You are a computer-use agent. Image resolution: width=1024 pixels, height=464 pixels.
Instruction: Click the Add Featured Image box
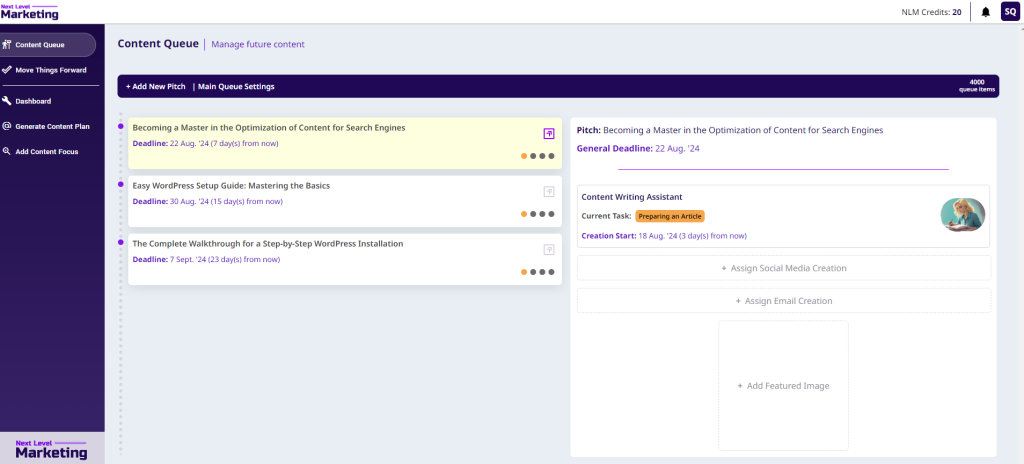(x=783, y=385)
